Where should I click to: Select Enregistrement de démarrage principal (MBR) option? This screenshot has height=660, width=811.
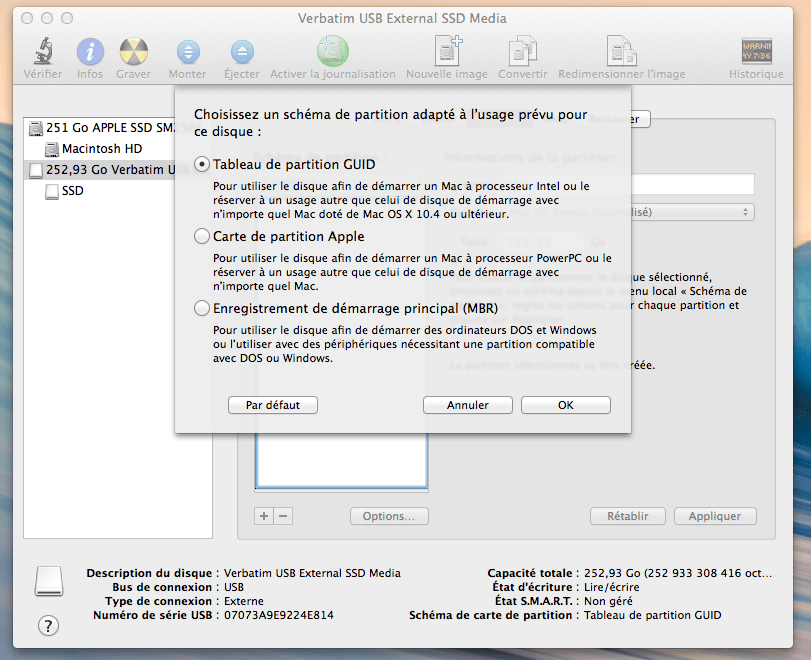pos(202,308)
